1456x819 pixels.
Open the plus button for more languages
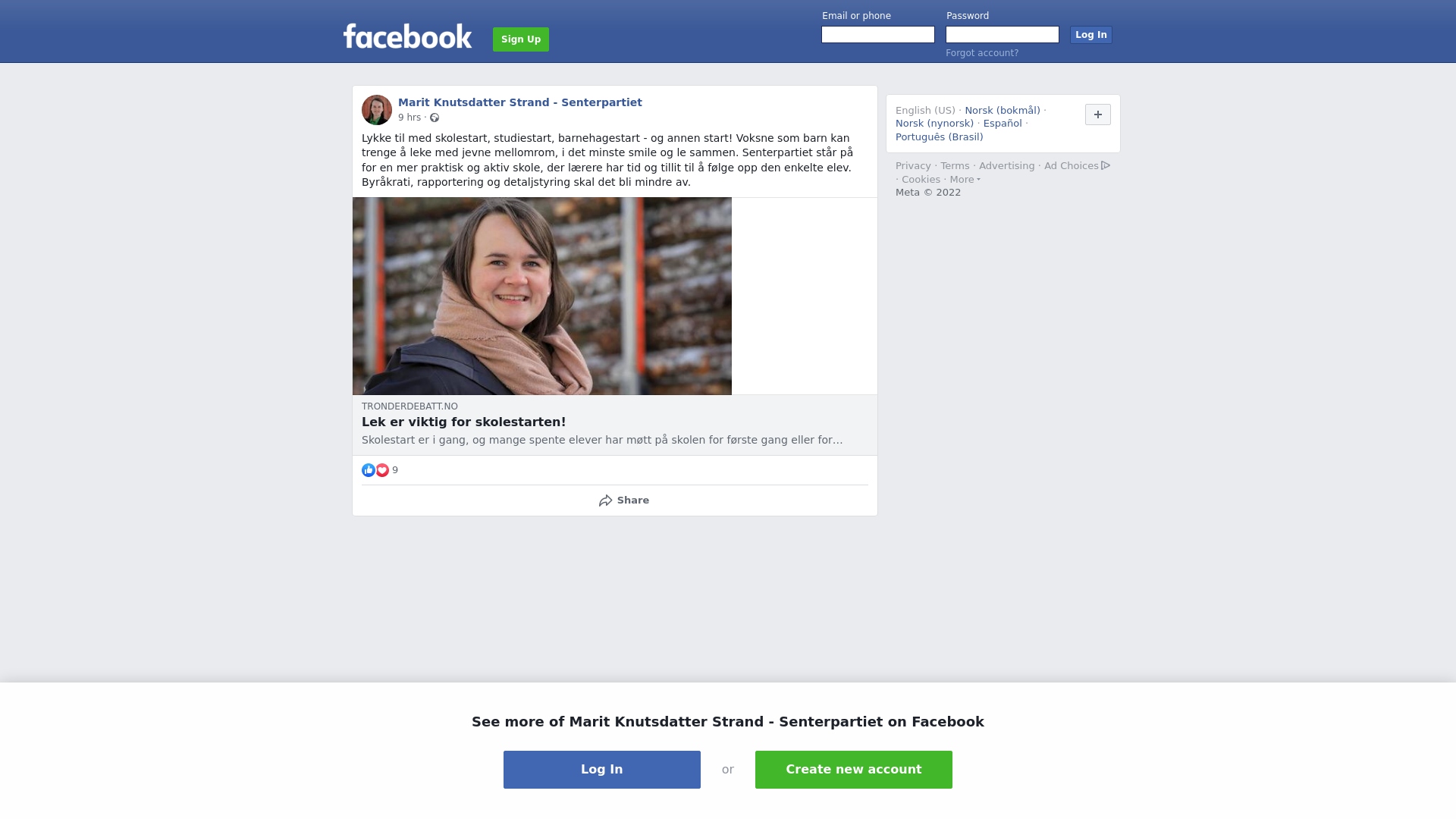coord(1098,115)
